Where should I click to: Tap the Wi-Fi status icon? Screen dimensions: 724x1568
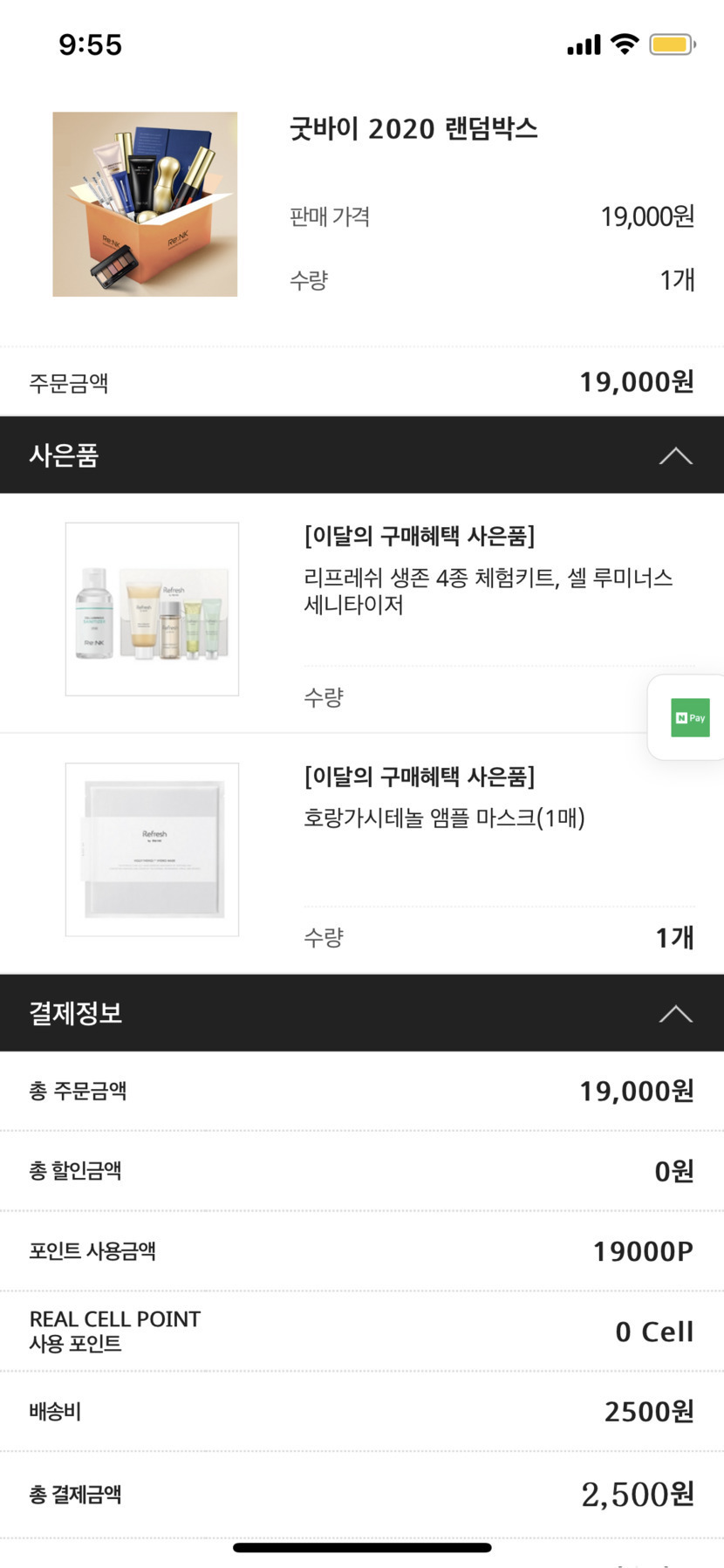click(x=625, y=44)
